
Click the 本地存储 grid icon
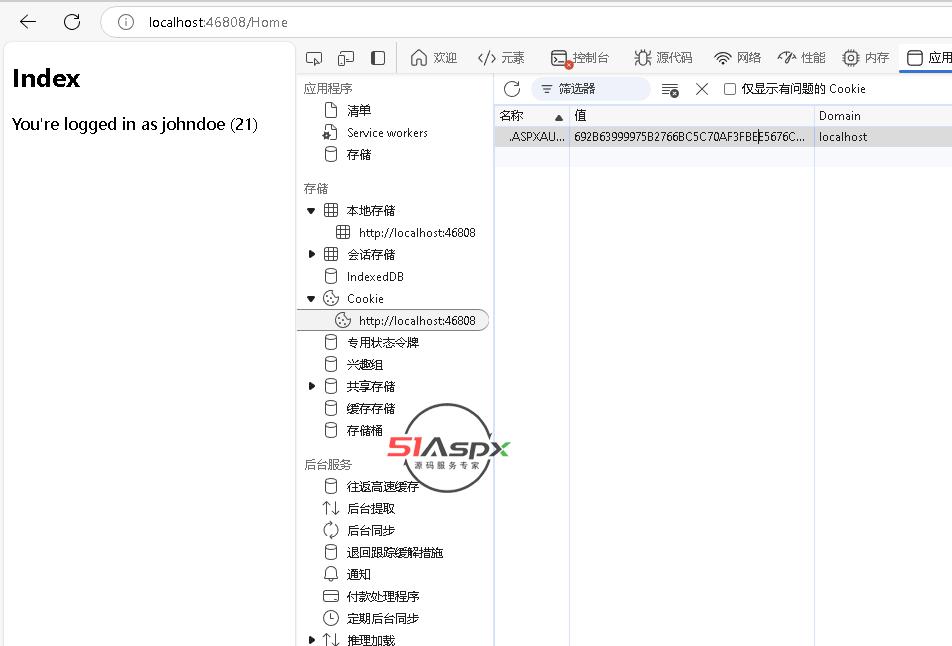tap(331, 210)
